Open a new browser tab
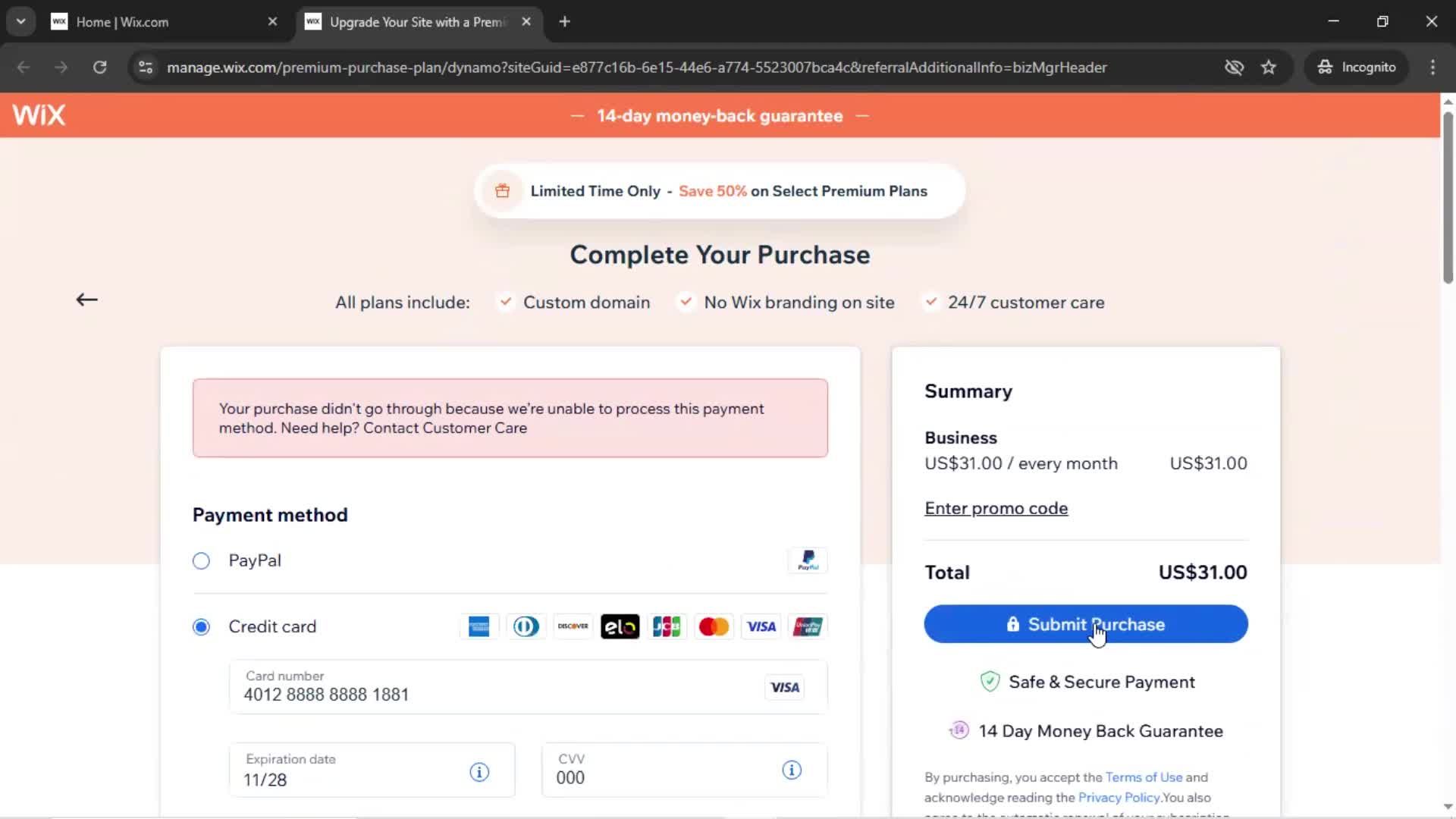This screenshot has height=819, width=1456. pos(564,21)
